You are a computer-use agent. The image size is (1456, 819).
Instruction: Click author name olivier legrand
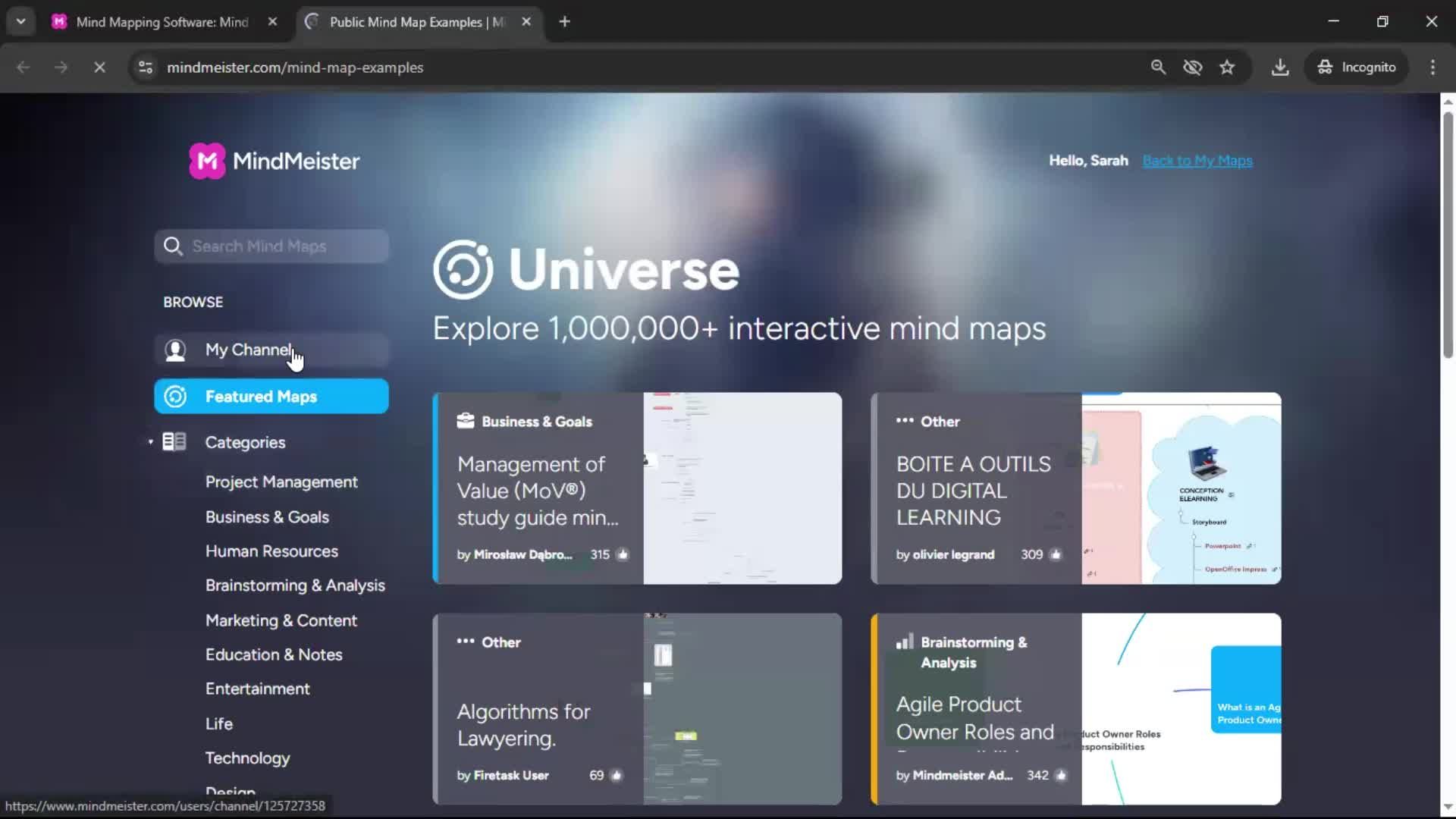953,554
